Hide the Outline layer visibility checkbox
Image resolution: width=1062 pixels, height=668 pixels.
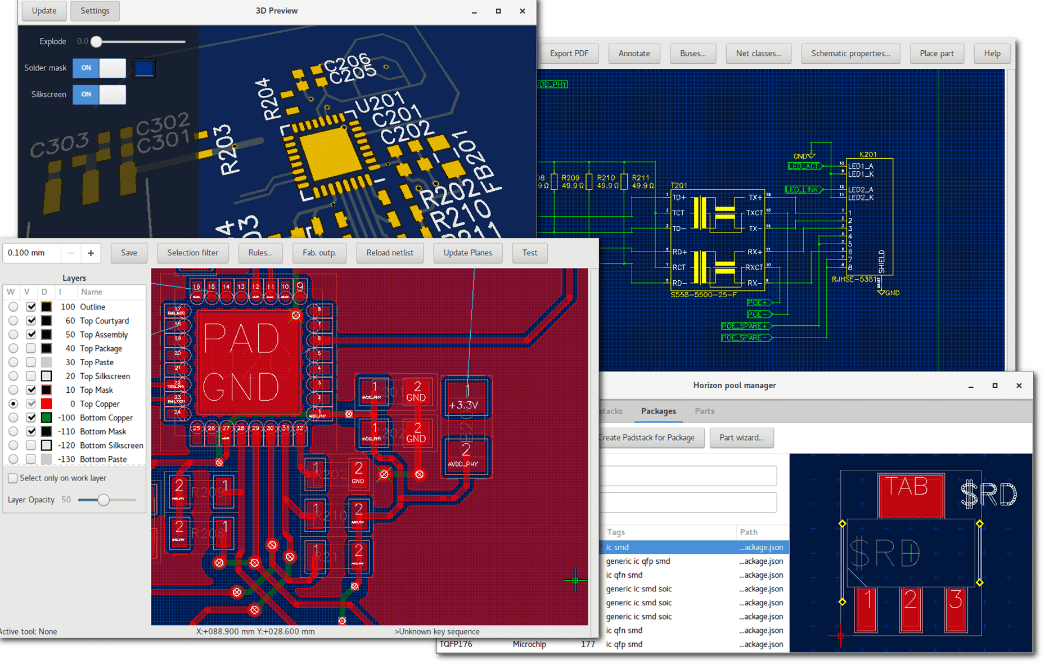31,307
